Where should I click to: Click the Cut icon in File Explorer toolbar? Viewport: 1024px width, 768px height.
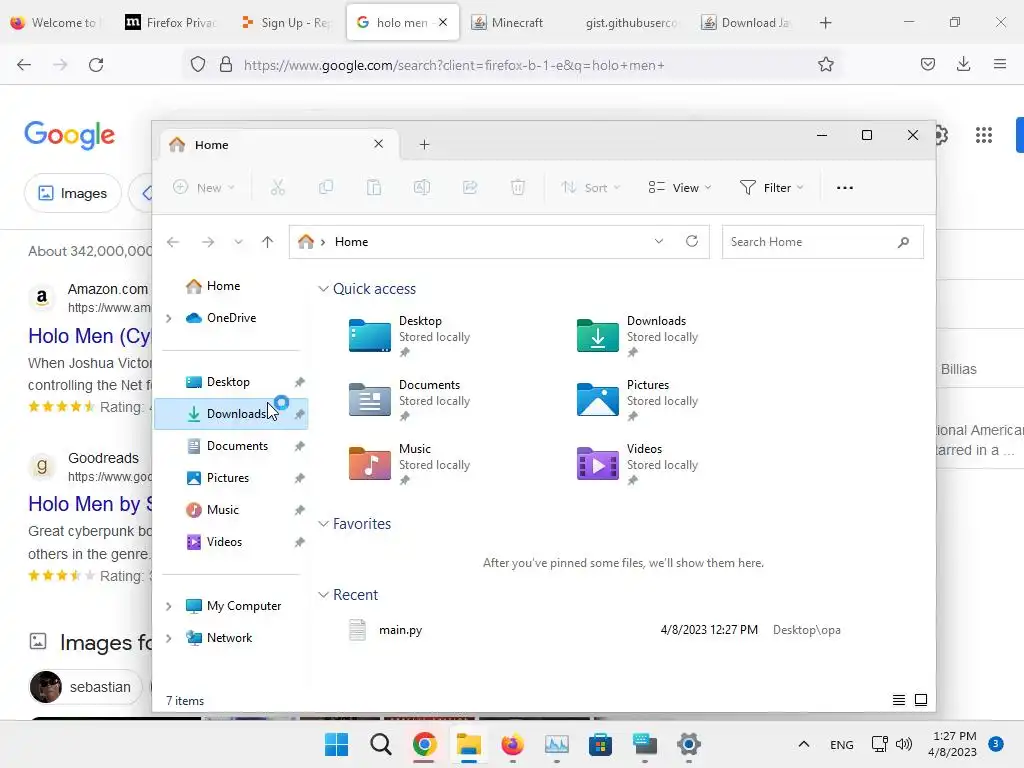[278, 187]
